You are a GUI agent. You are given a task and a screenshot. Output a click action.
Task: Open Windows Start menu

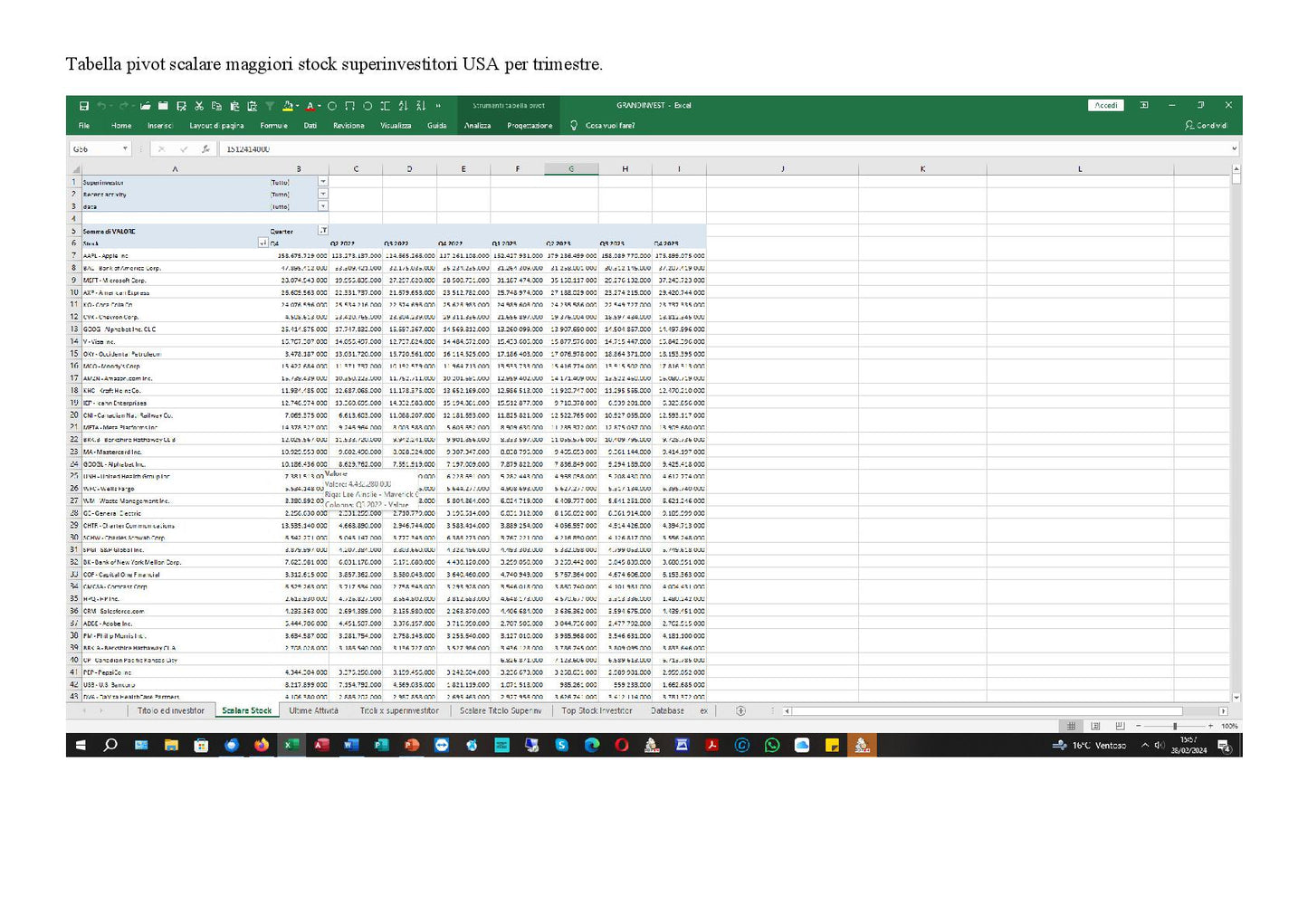pos(80,745)
